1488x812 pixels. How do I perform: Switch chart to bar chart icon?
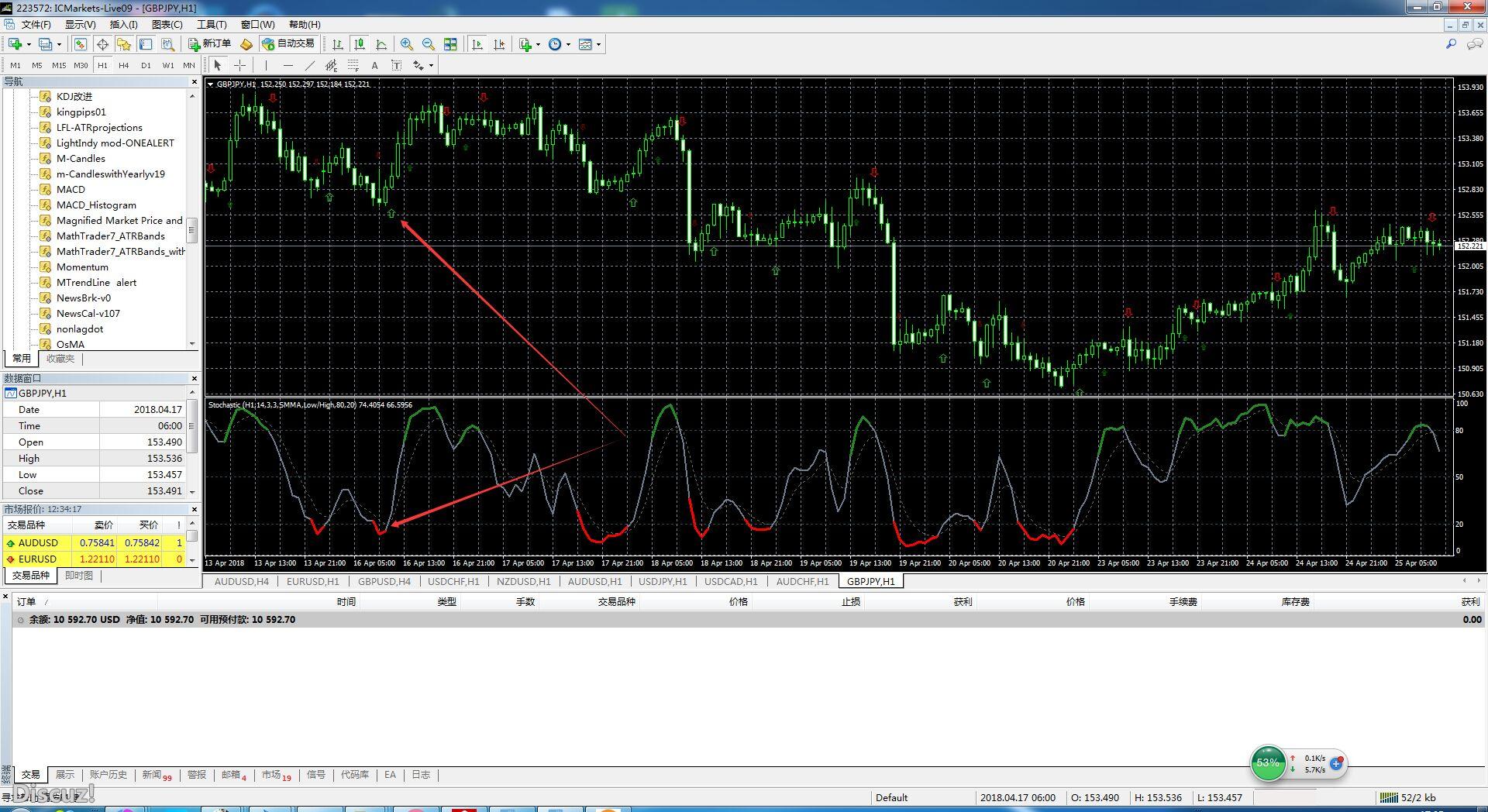[338, 44]
